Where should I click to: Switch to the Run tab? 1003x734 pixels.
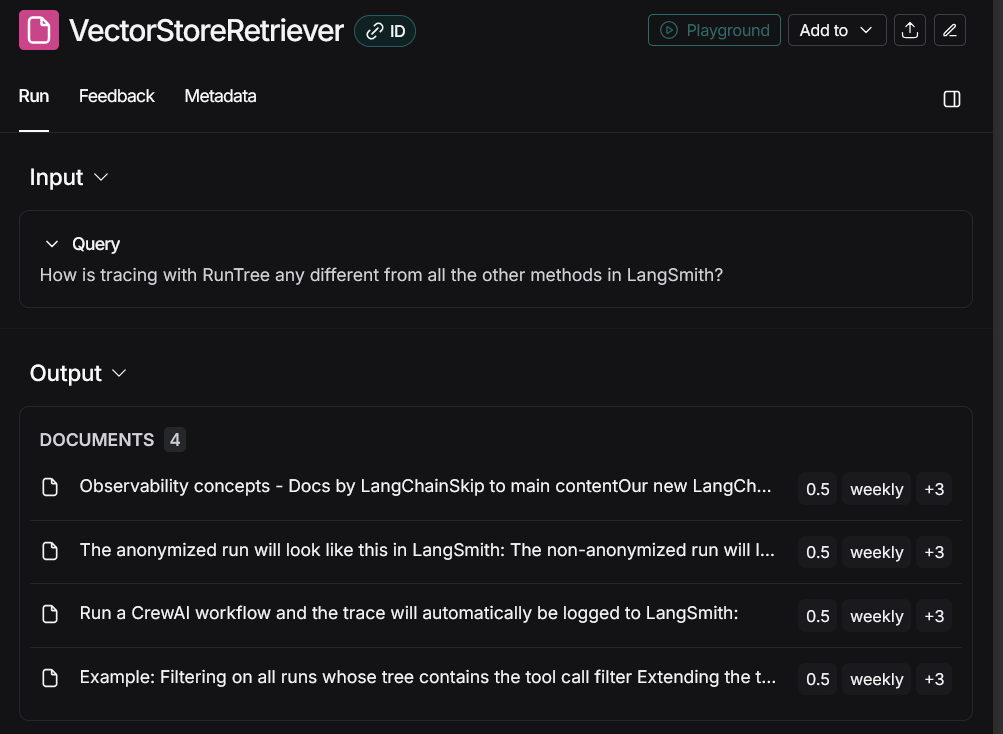34,96
